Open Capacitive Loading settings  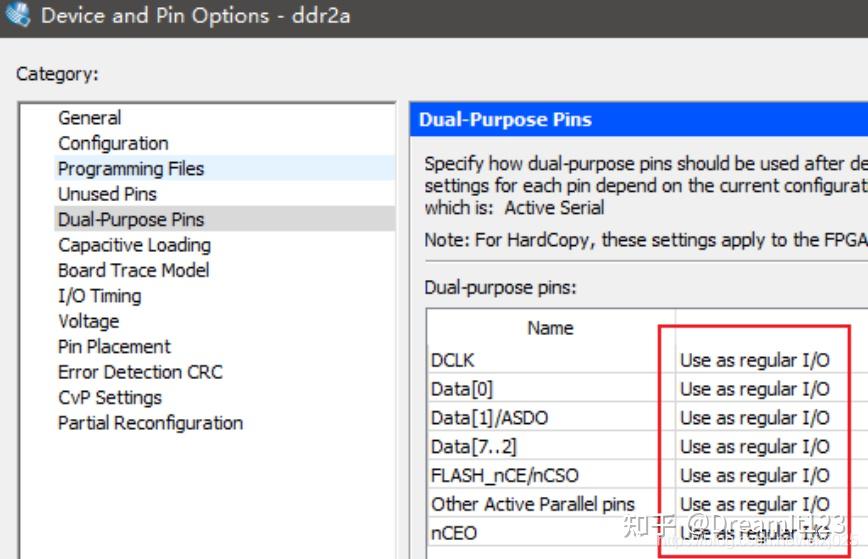134,245
